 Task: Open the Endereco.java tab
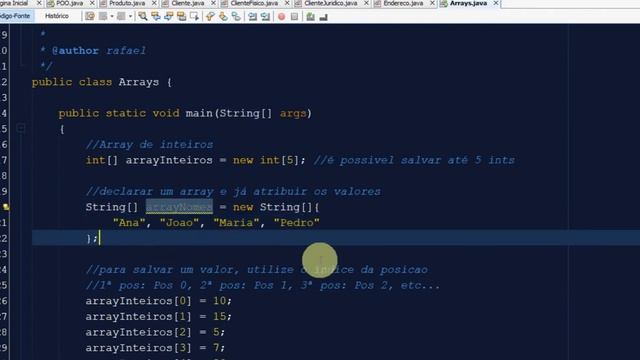[x=403, y=3]
